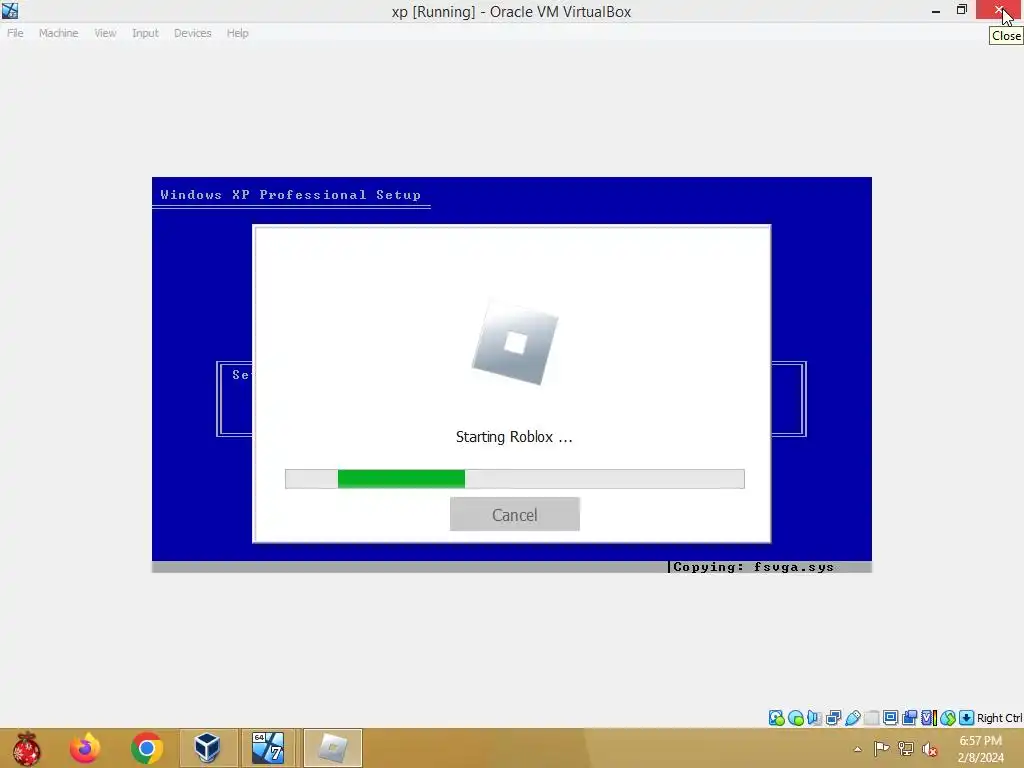Open the clock showing 6:57 PM

coord(980,749)
